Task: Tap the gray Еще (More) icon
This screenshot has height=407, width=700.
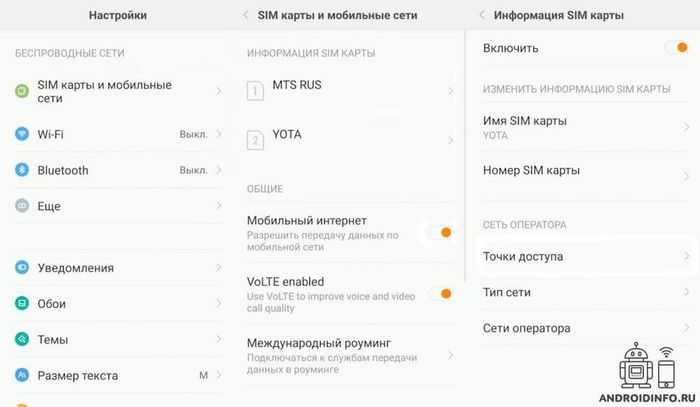Action: pyautogui.click(x=22, y=205)
